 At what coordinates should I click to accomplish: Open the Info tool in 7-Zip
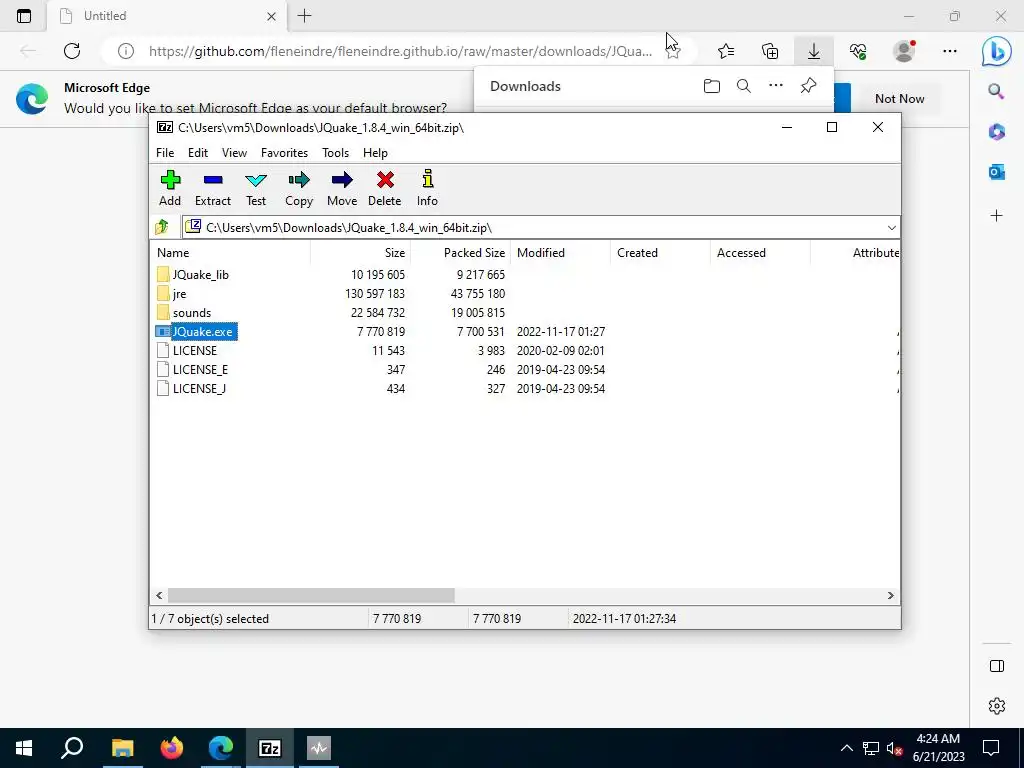click(x=428, y=188)
